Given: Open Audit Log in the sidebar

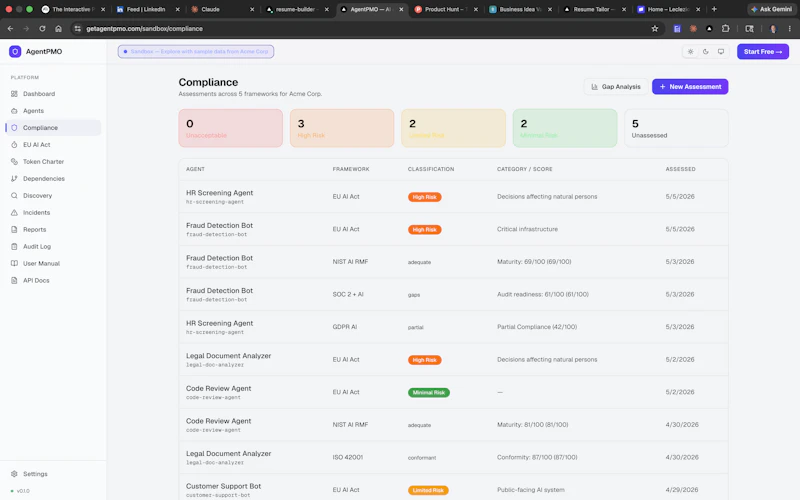Looking at the screenshot, I should pos(37,246).
